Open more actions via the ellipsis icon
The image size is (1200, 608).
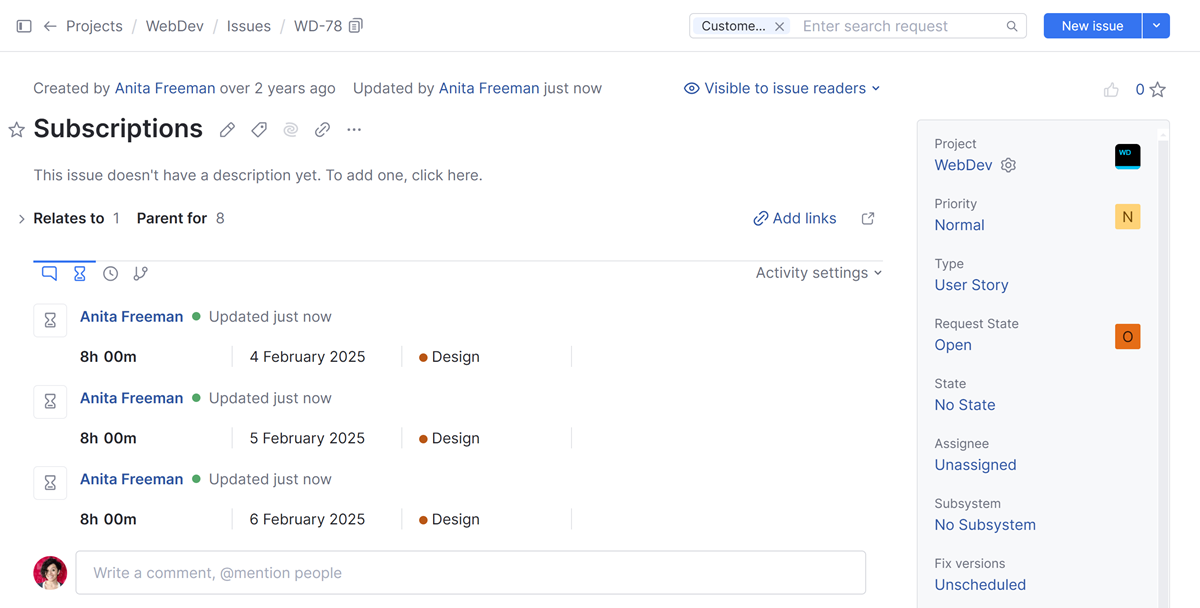pos(353,129)
